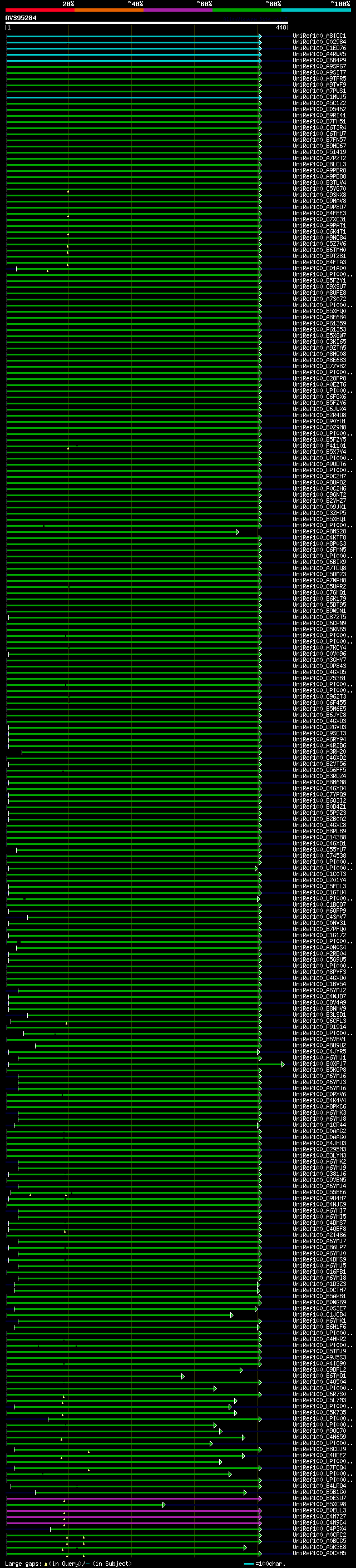Select UniRef100_Q6K4T1 label
Image resolution: width=356 pixels, height=1568 pixels.
click(x=319, y=232)
